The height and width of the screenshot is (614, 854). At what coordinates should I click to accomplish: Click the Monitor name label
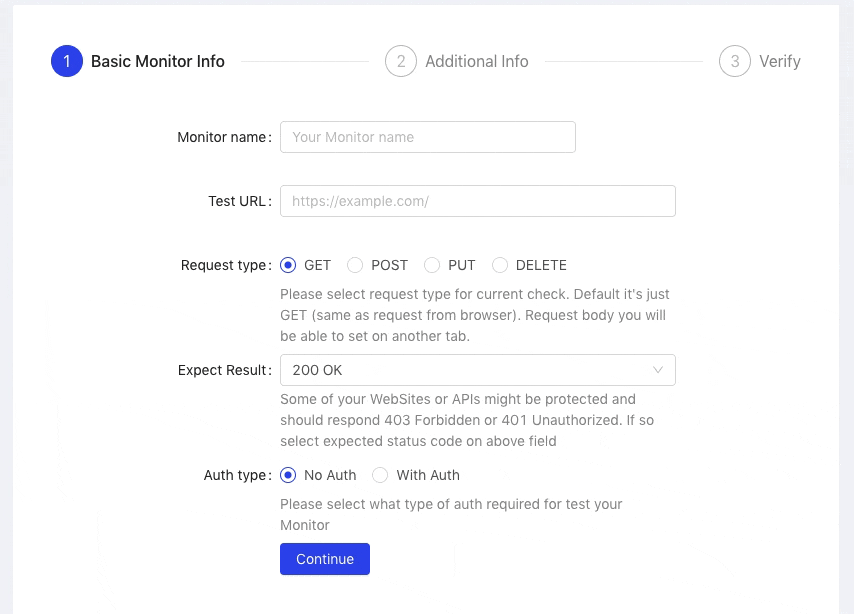click(221, 137)
